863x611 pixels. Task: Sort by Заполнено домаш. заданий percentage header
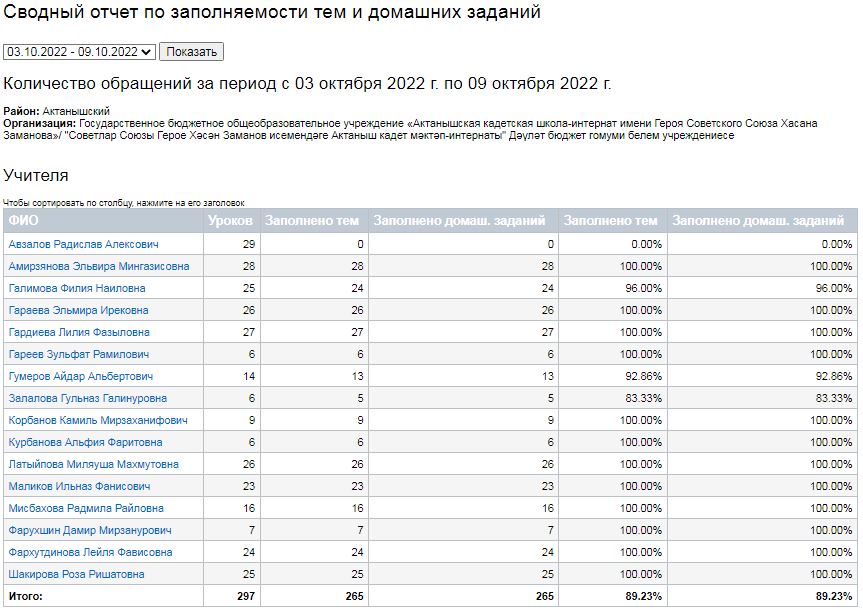[x=761, y=221]
